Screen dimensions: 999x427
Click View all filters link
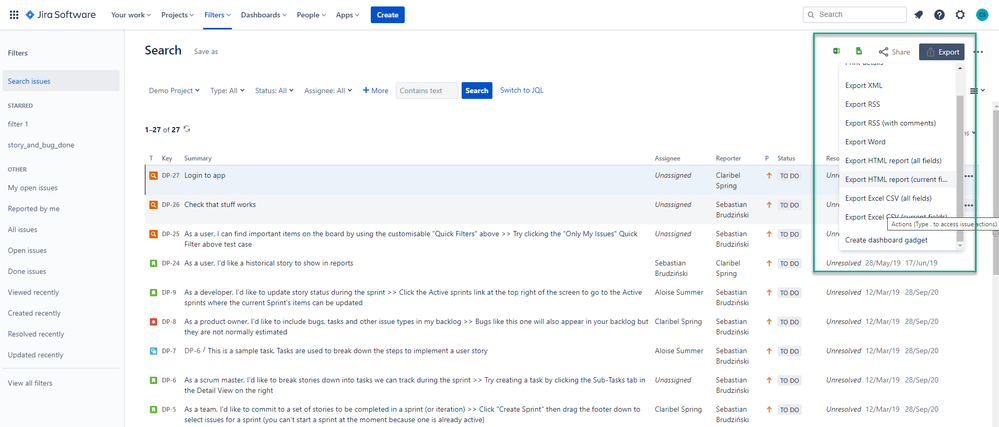[x=30, y=383]
